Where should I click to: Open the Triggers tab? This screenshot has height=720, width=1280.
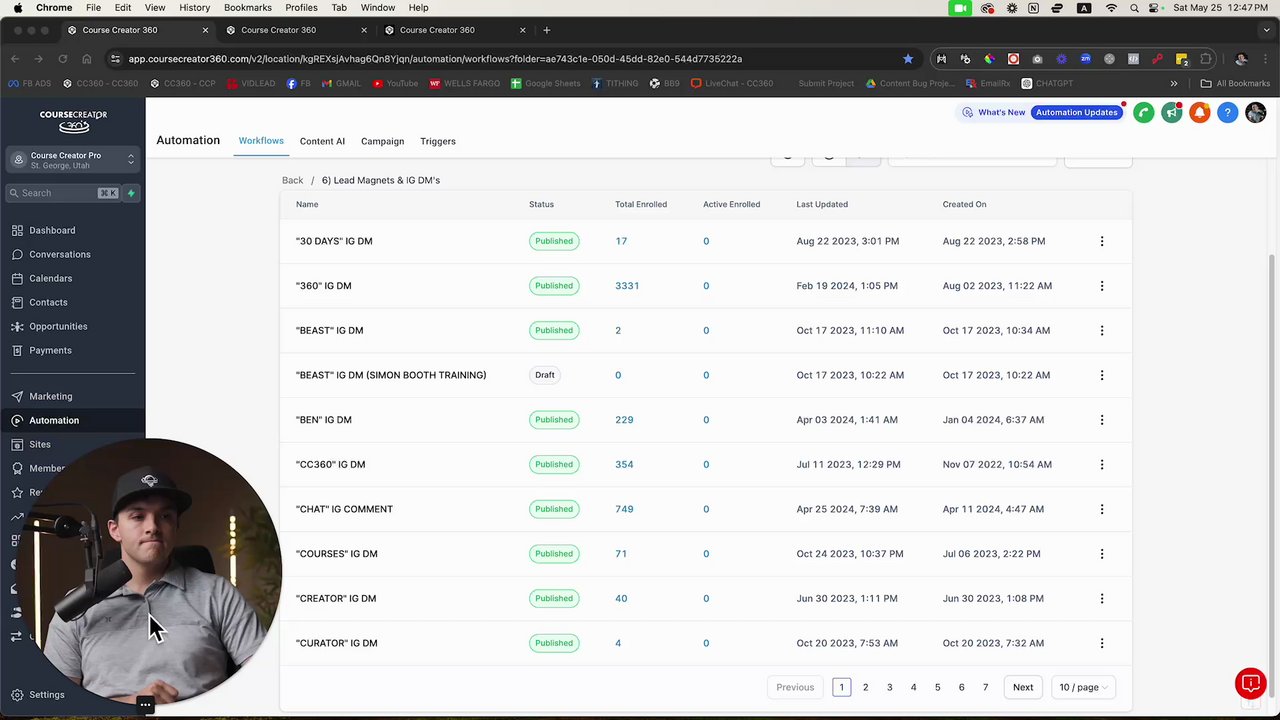[x=438, y=141]
